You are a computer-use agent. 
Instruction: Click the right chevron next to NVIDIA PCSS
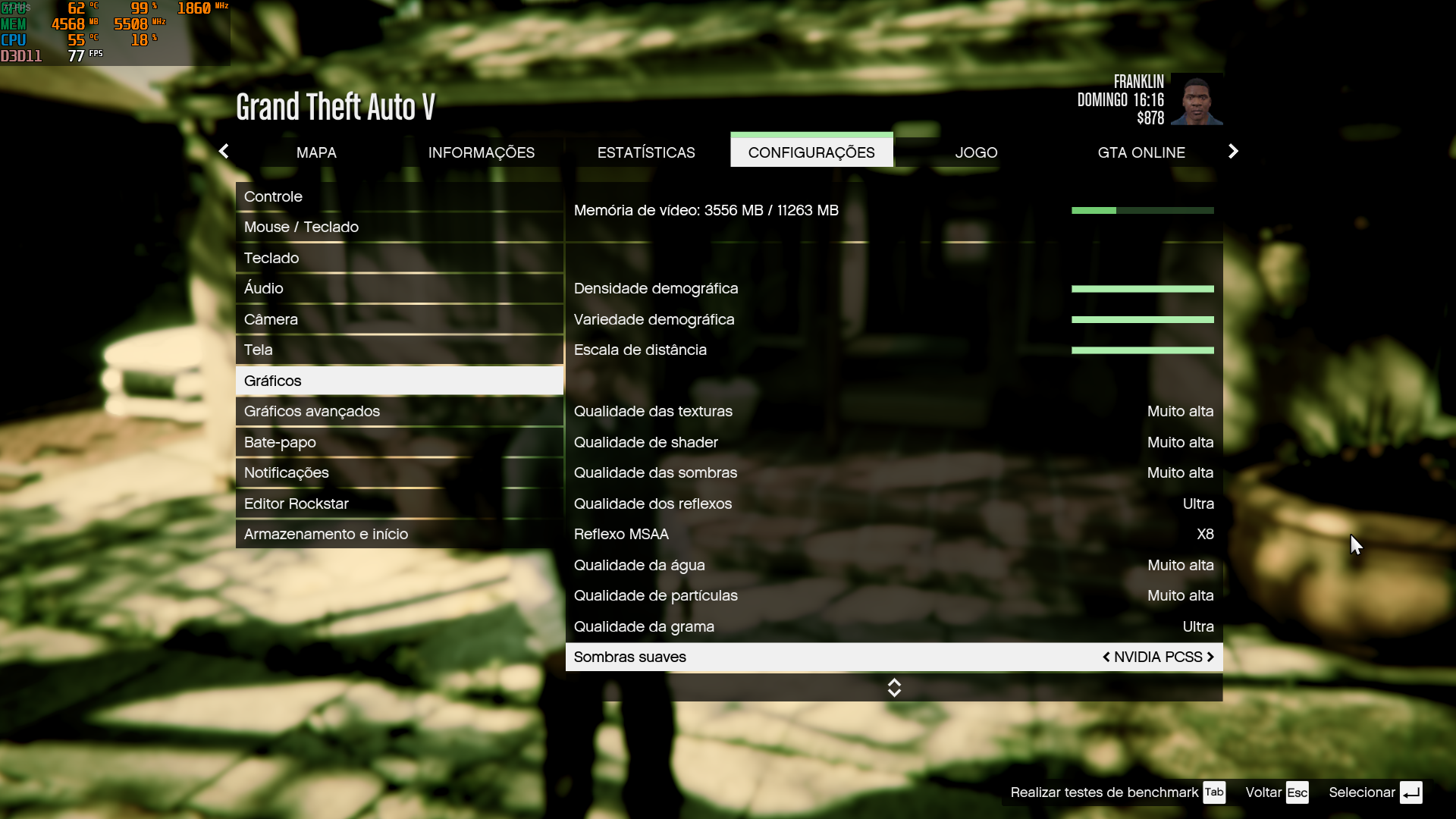[1210, 657]
